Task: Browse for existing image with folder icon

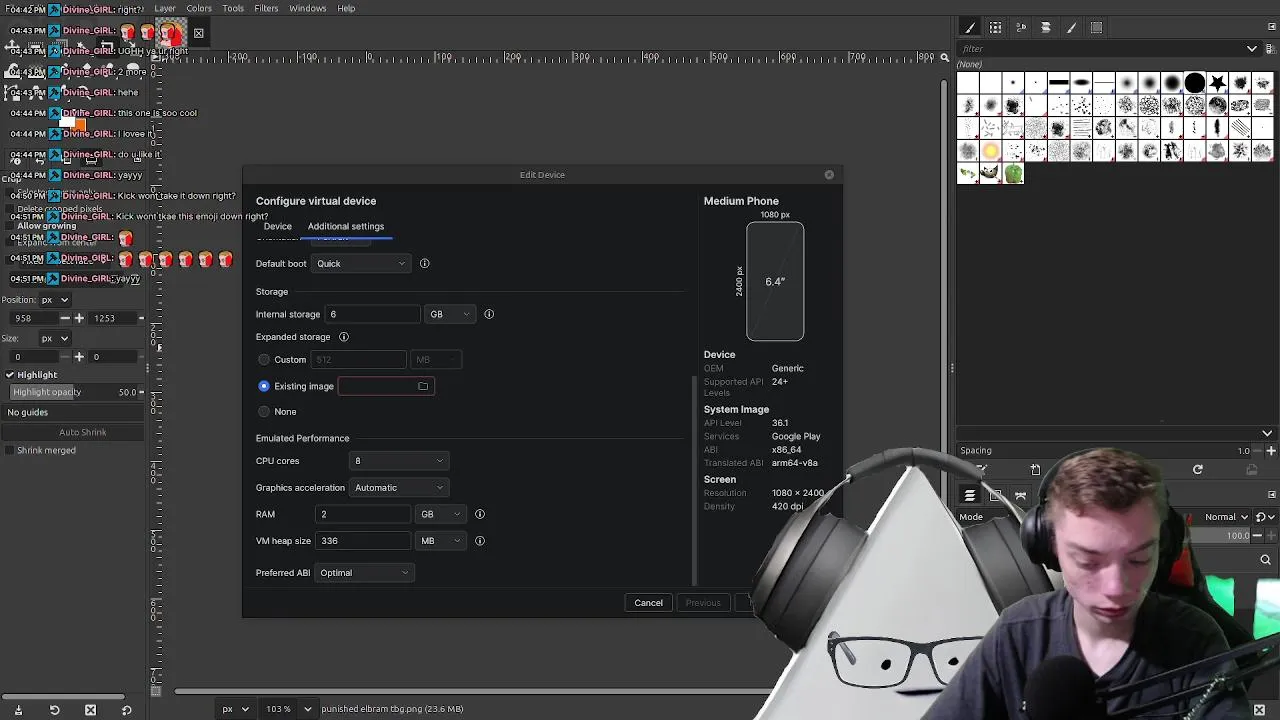Action: point(423,386)
